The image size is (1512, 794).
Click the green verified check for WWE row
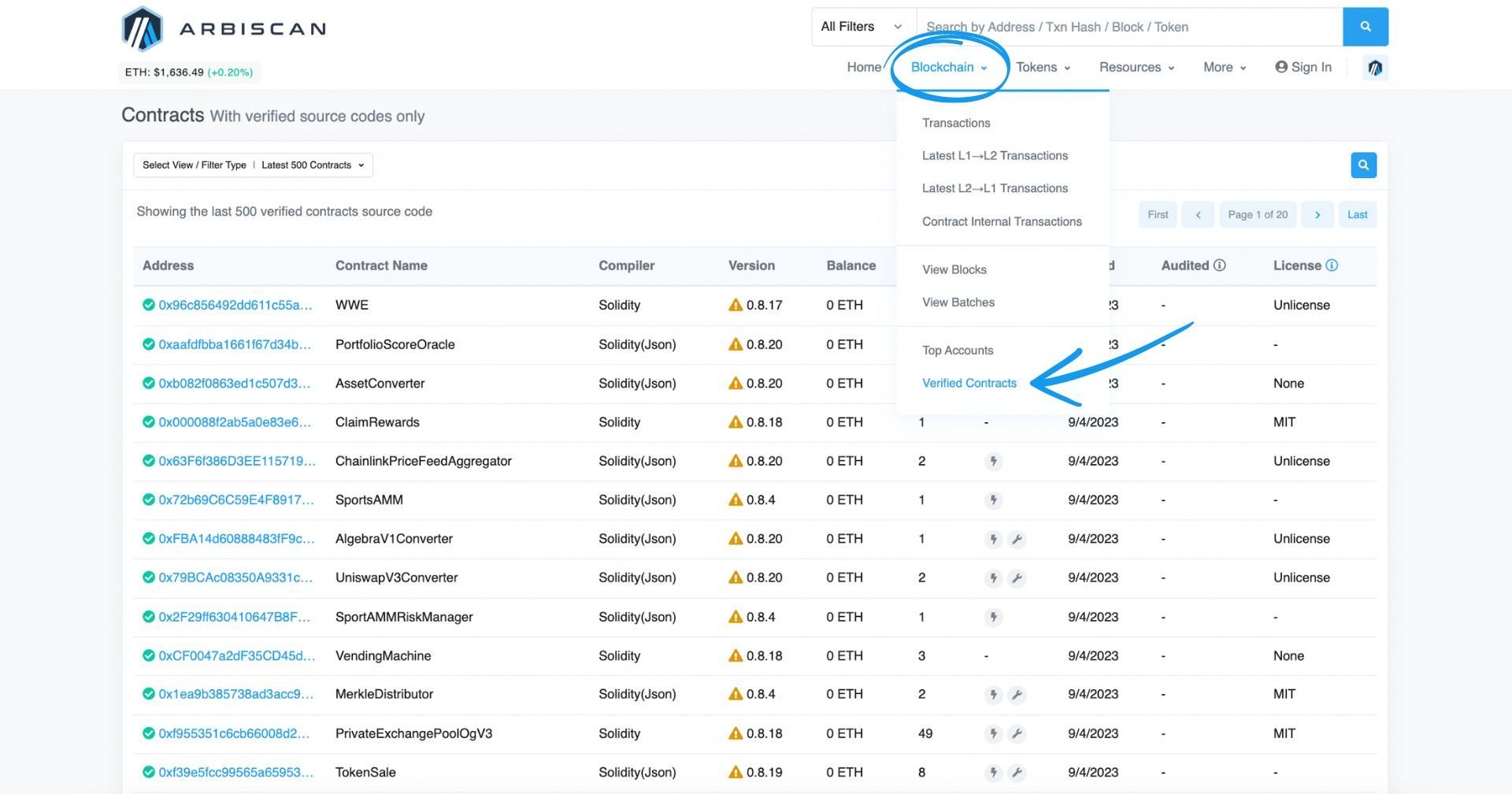coord(148,305)
